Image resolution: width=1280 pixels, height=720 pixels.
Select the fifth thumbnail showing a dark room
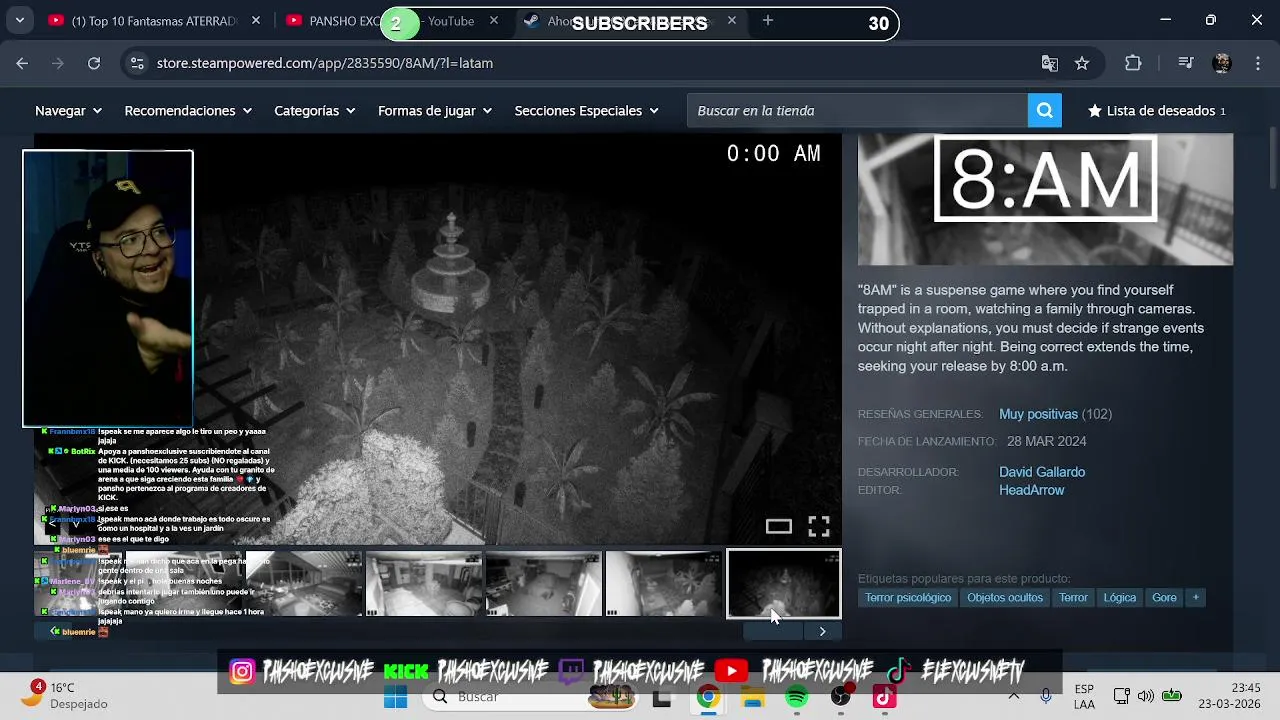coord(544,584)
